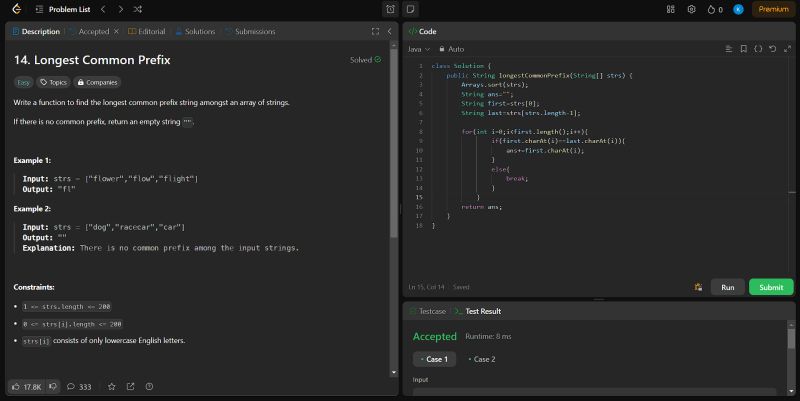The image size is (800, 401).
Task: Open the Editorial tab
Action: pos(146,31)
